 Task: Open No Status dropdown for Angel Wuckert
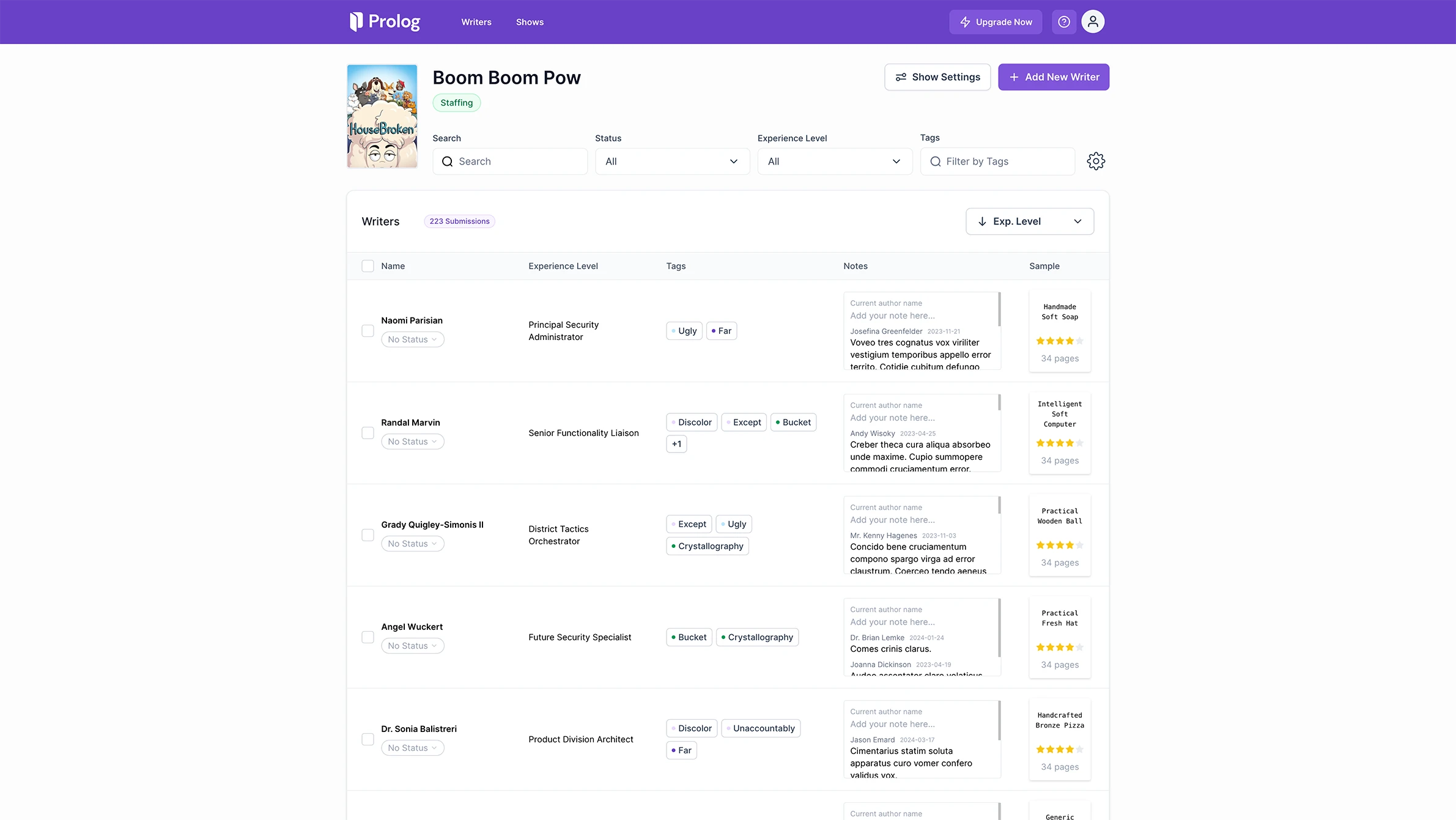[x=413, y=646]
